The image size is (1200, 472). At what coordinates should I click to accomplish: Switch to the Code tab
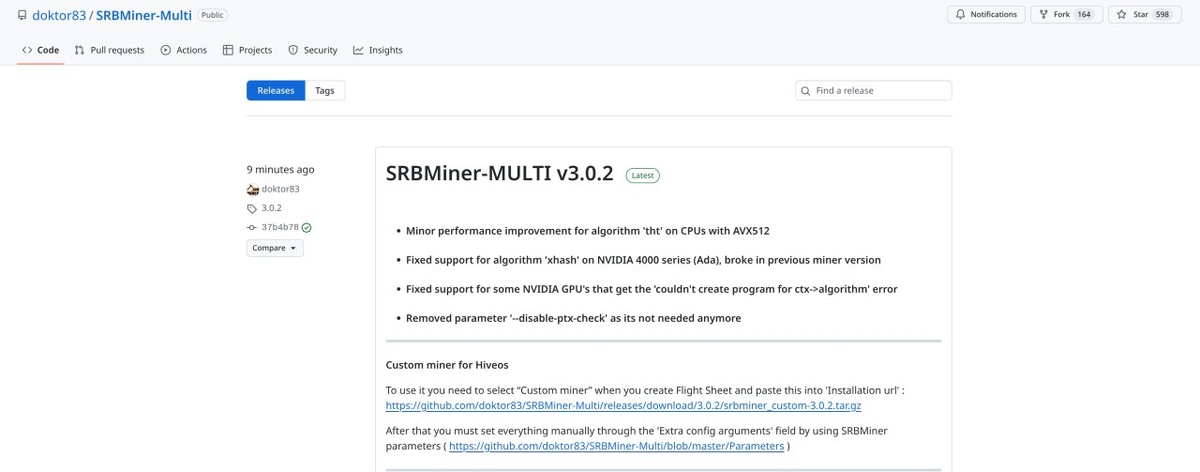pos(40,50)
